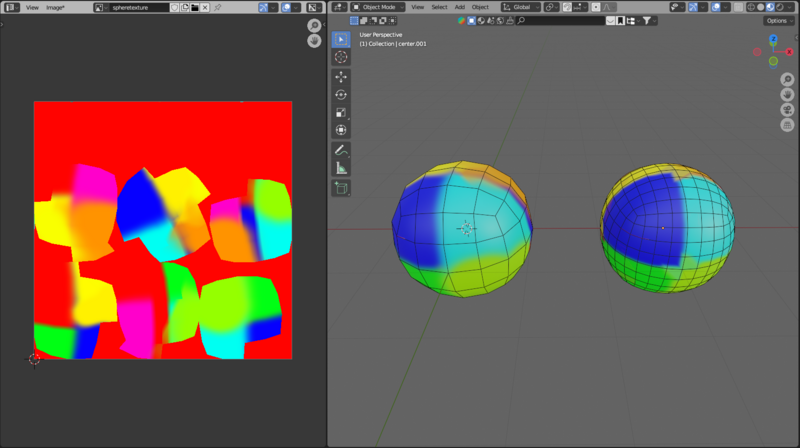Open image file using the folder button
Screen dimensions: 800x448
[194, 7]
